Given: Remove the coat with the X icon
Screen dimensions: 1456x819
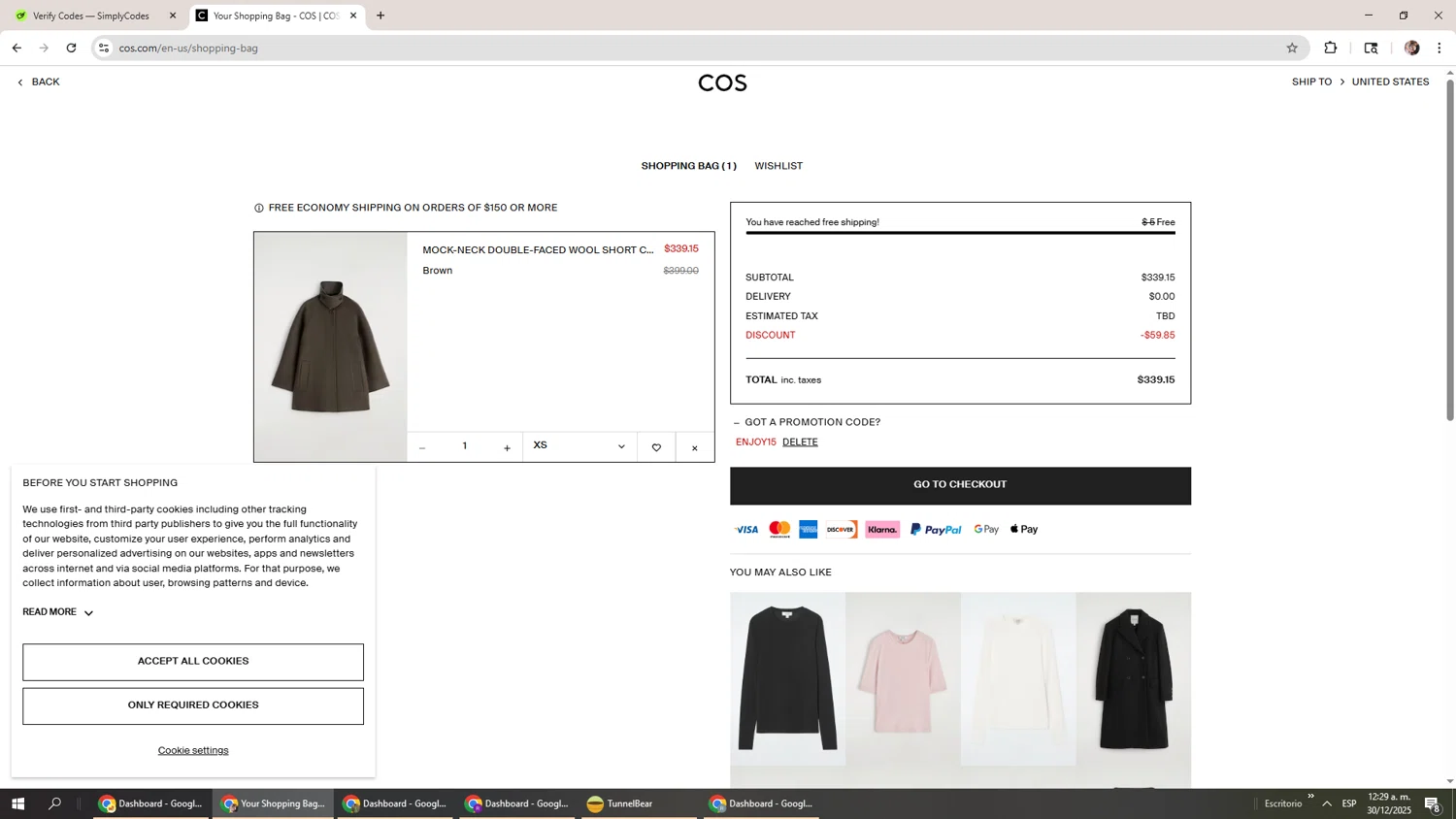Looking at the screenshot, I should point(694,447).
